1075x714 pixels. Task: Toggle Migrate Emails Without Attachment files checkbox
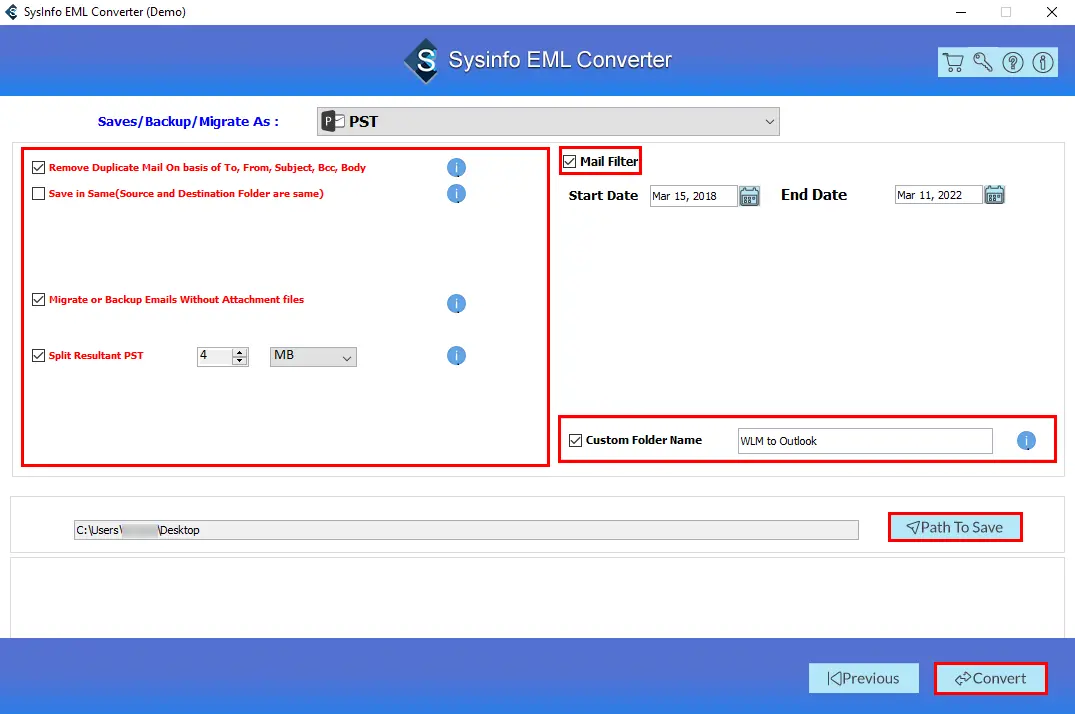coord(38,300)
